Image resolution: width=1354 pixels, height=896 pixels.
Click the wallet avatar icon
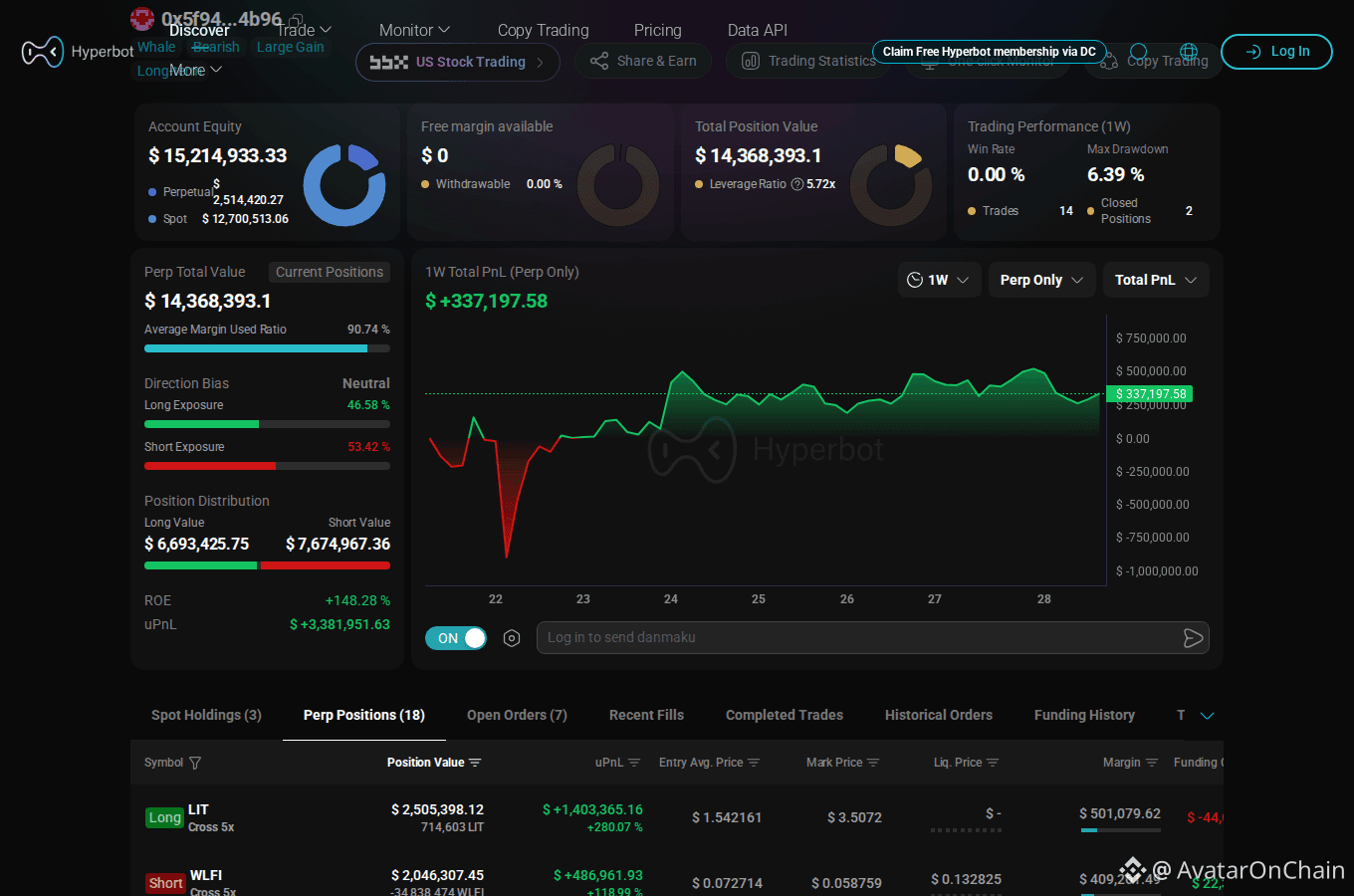click(142, 18)
